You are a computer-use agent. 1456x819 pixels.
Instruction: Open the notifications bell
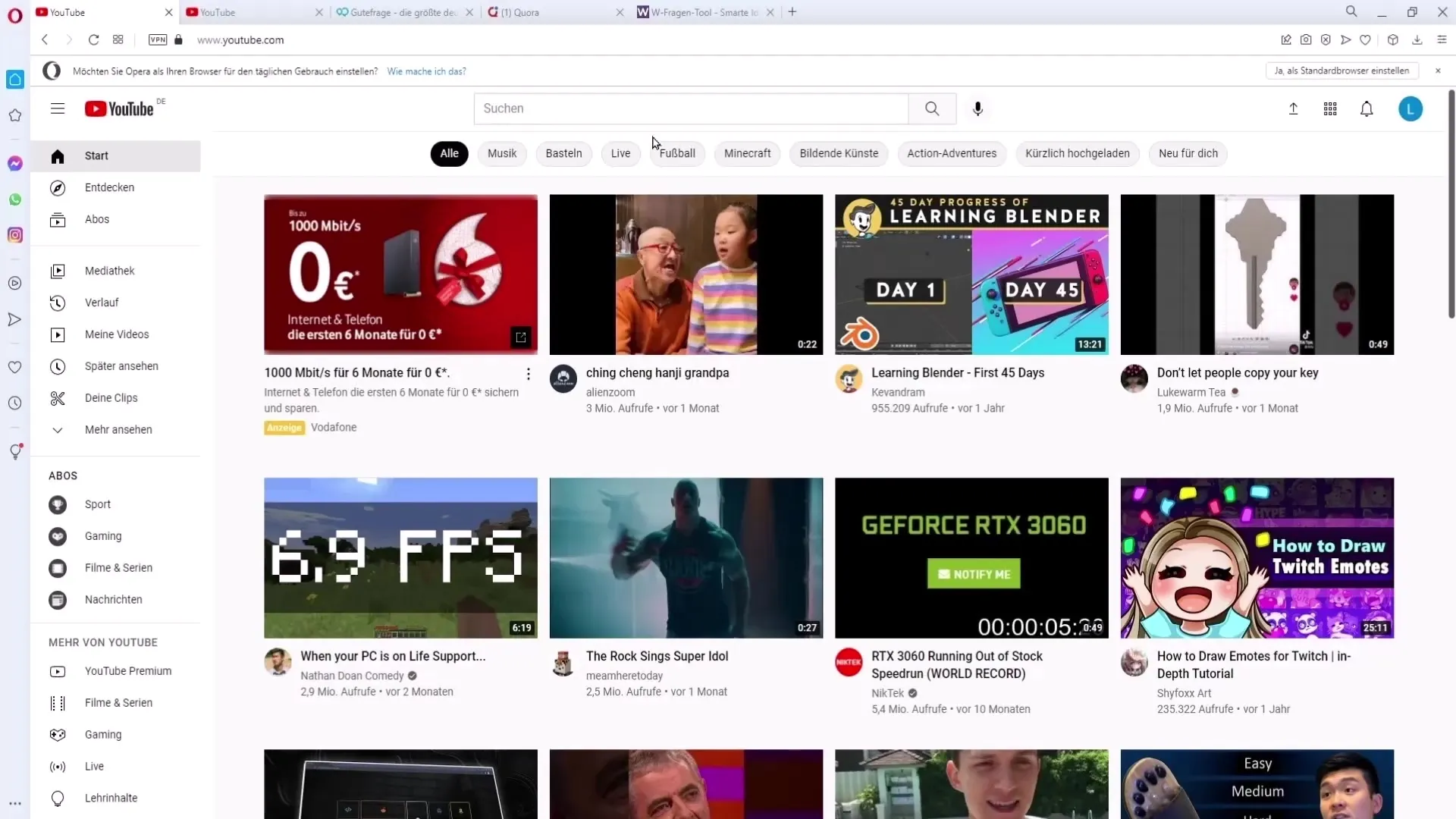pyautogui.click(x=1367, y=108)
